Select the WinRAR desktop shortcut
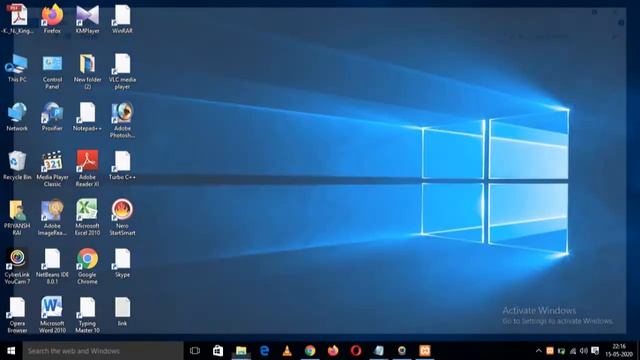This screenshot has height=360, width=640. (122, 18)
